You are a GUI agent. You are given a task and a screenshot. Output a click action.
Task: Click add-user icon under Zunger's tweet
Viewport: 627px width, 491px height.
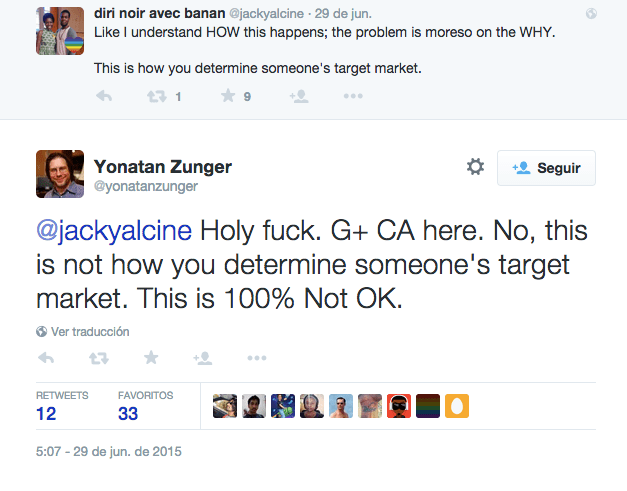203,358
